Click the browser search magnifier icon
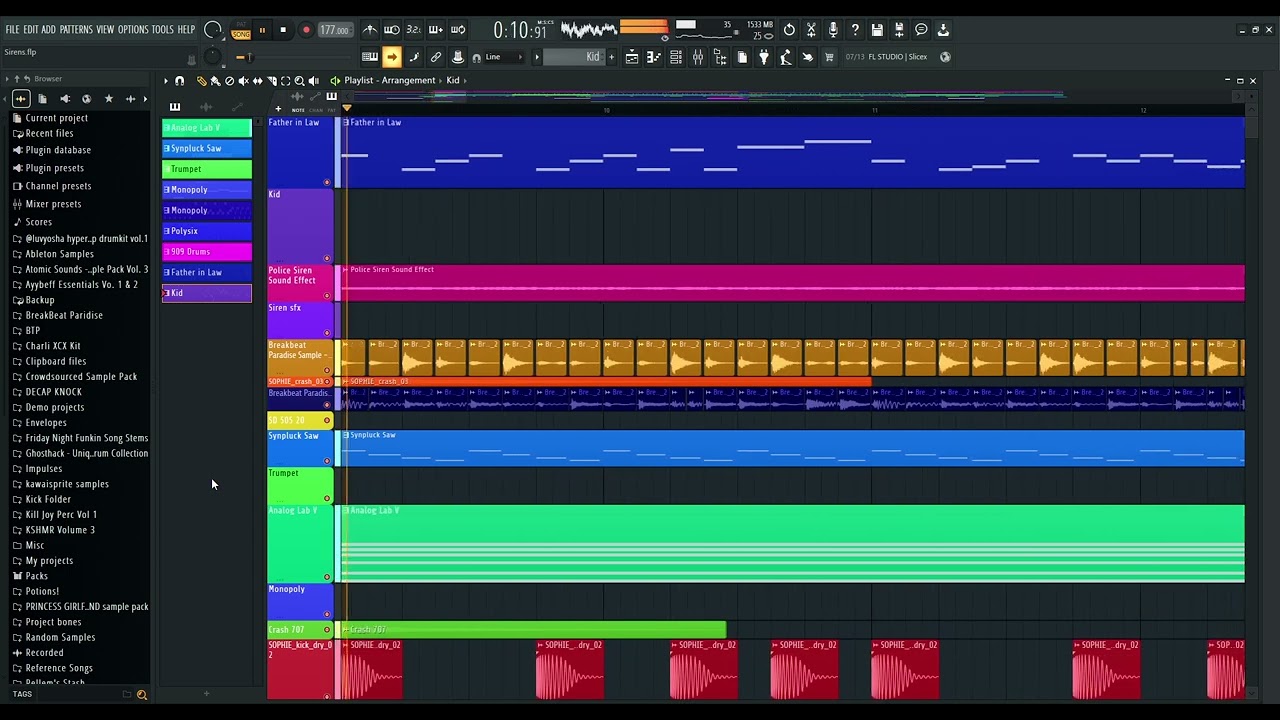 coord(142,694)
